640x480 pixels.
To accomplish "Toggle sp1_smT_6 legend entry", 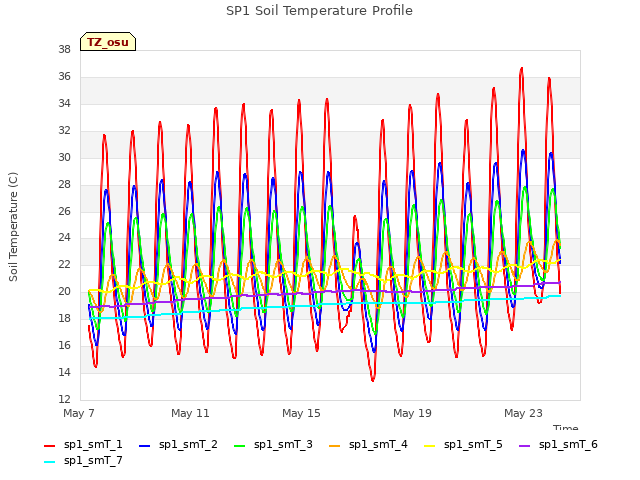I will (x=558, y=444).
